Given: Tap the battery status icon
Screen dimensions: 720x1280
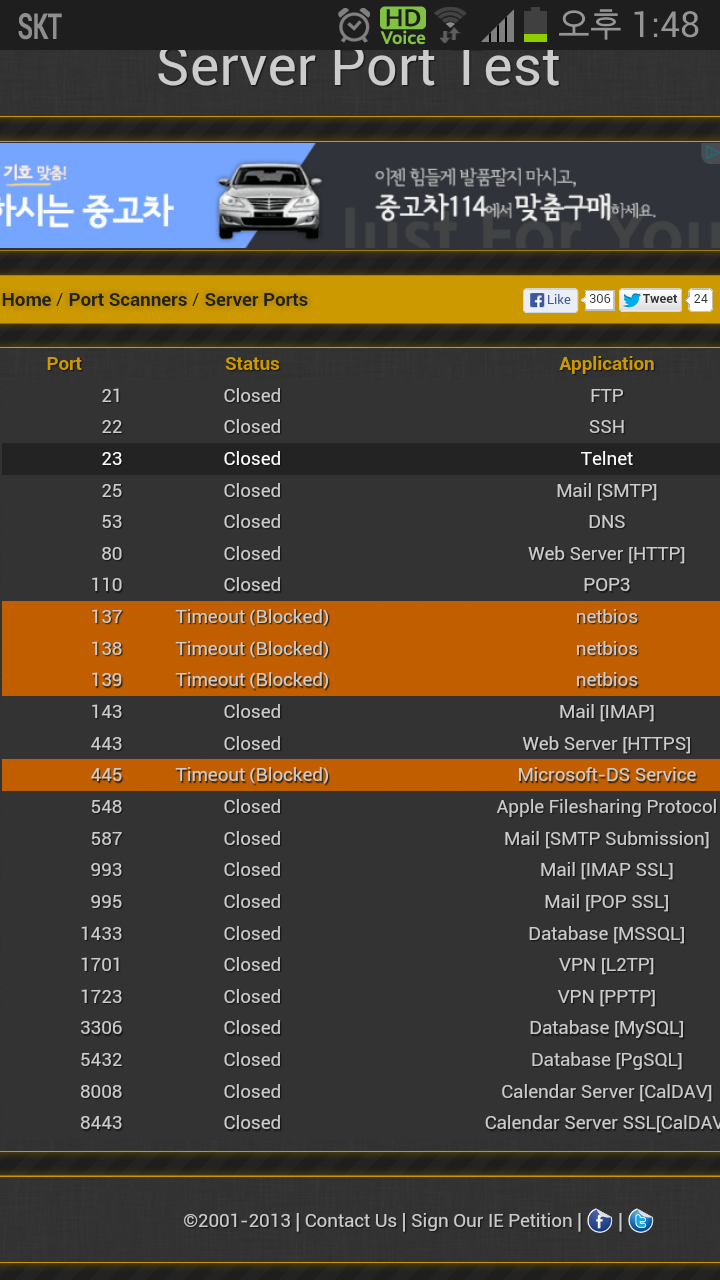Looking at the screenshot, I should click(x=536, y=24).
